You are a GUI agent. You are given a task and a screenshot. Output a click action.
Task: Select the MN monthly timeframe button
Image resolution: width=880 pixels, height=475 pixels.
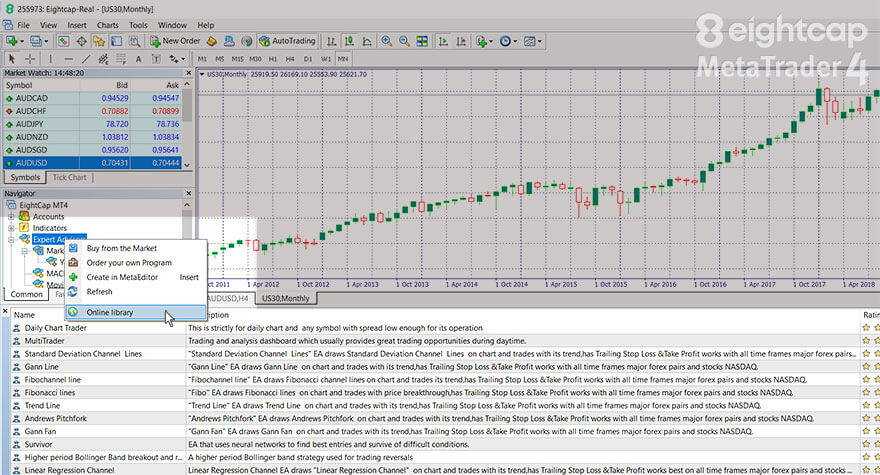342,58
